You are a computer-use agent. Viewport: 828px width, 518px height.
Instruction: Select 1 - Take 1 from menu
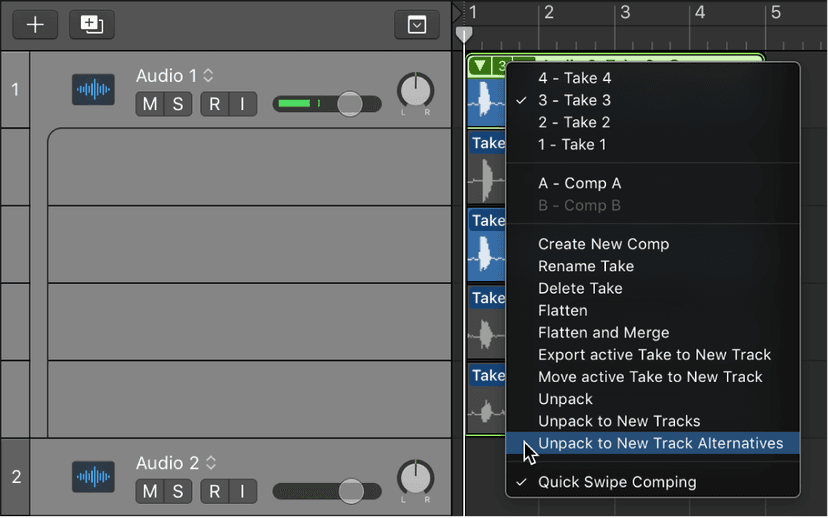tap(653, 145)
